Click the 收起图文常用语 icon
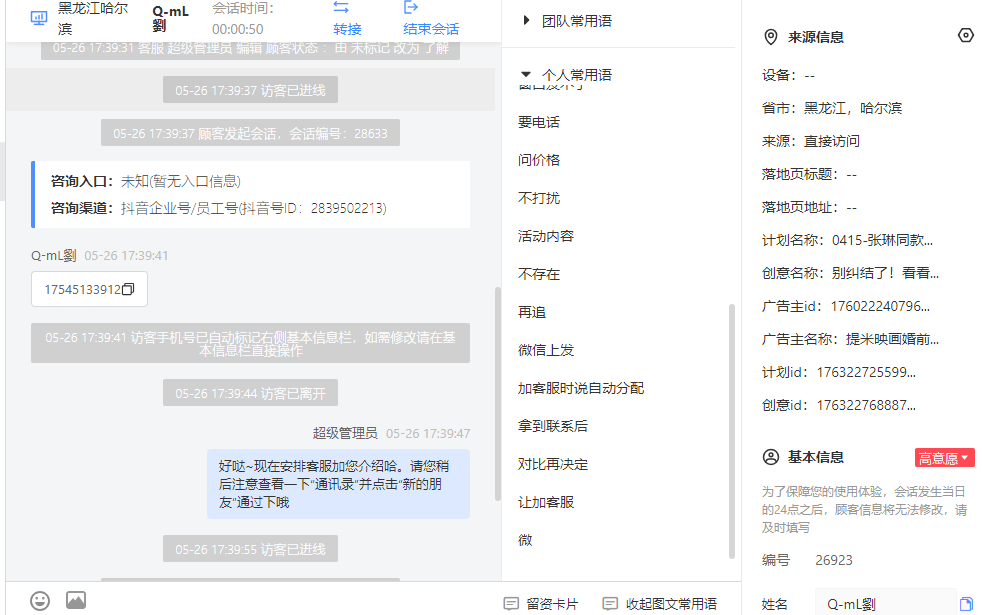Image resolution: width=982 pixels, height=615 pixels. pos(610,604)
